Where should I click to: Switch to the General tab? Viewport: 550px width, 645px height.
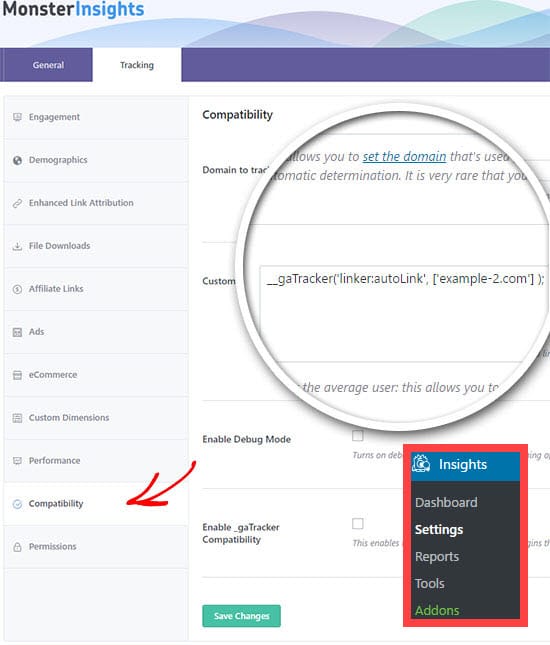click(x=46, y=65)
